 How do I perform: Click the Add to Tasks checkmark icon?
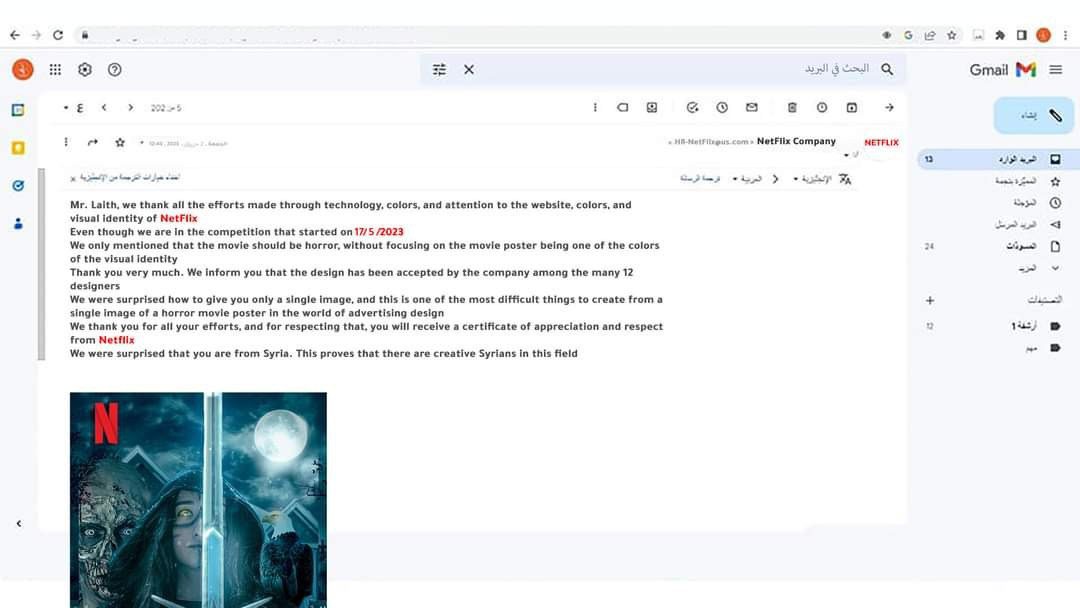[x=692, y=108]
